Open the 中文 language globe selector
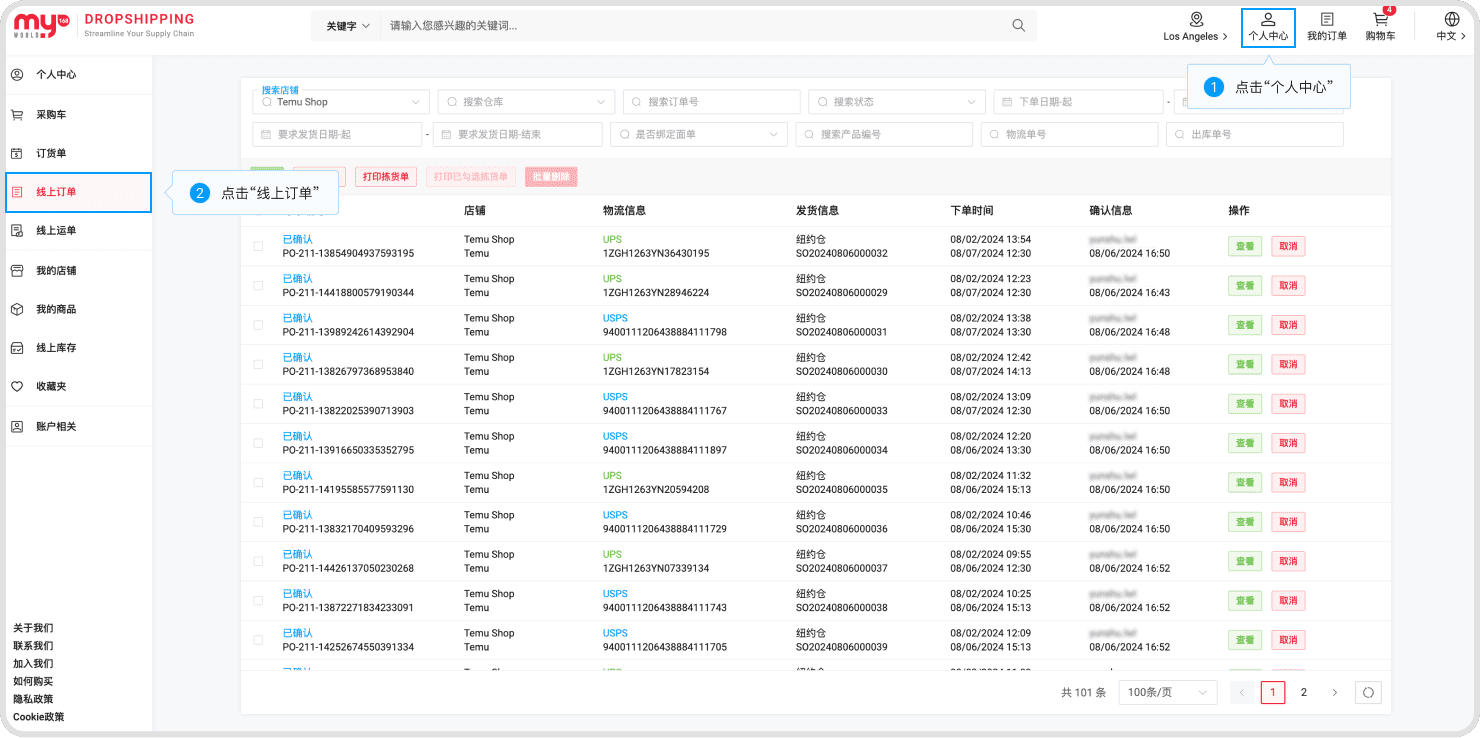The width and height of the screenshot is (1480, 738). [x=1452, y=27]
